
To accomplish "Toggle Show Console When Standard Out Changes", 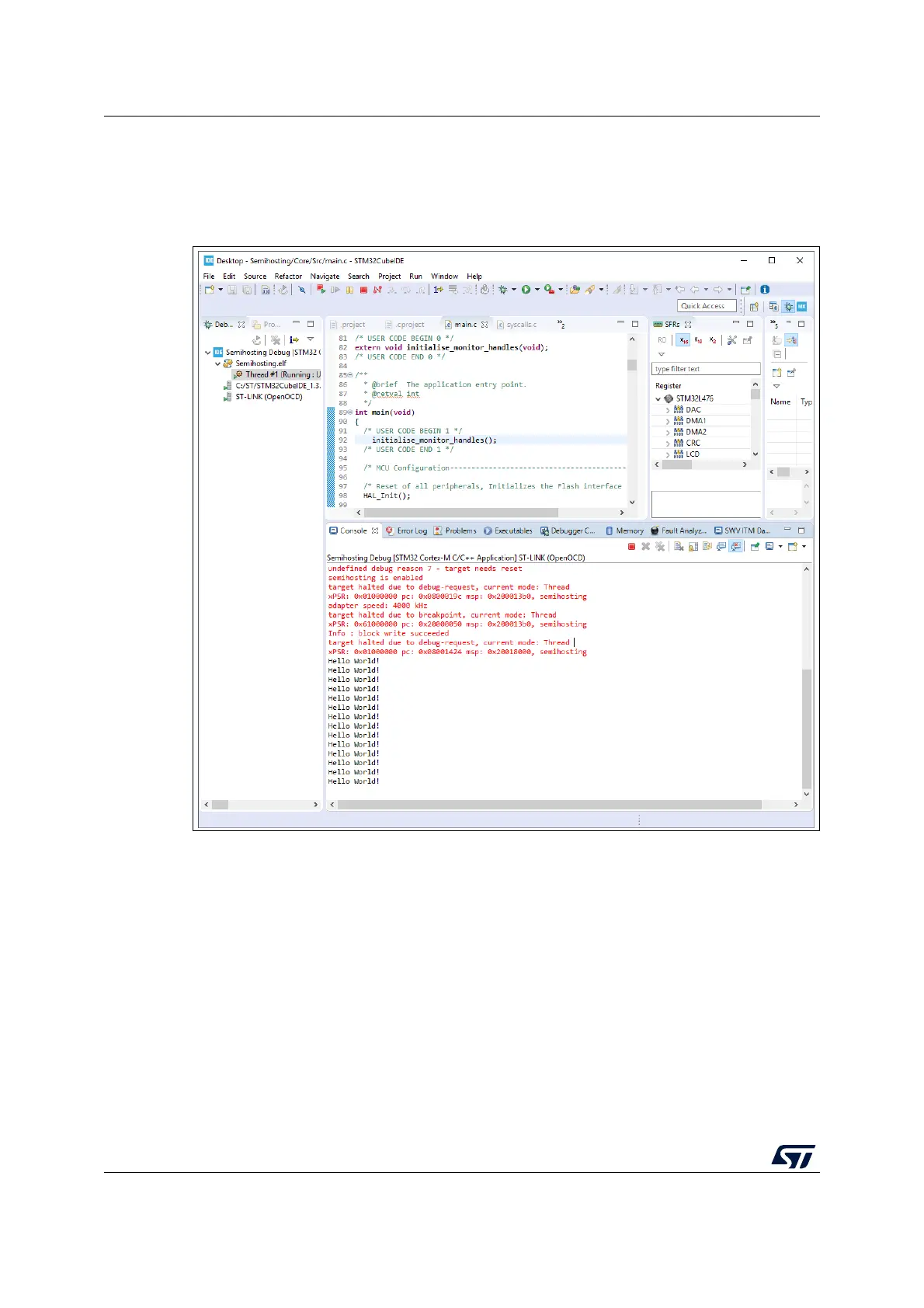I will 721,547.
